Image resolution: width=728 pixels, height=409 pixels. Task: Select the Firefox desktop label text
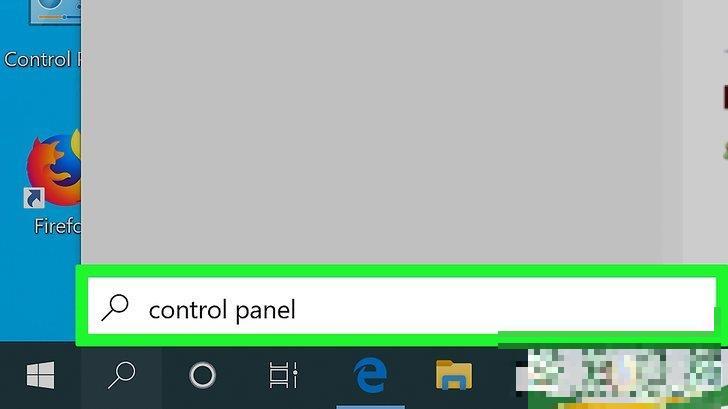point(58,226)
